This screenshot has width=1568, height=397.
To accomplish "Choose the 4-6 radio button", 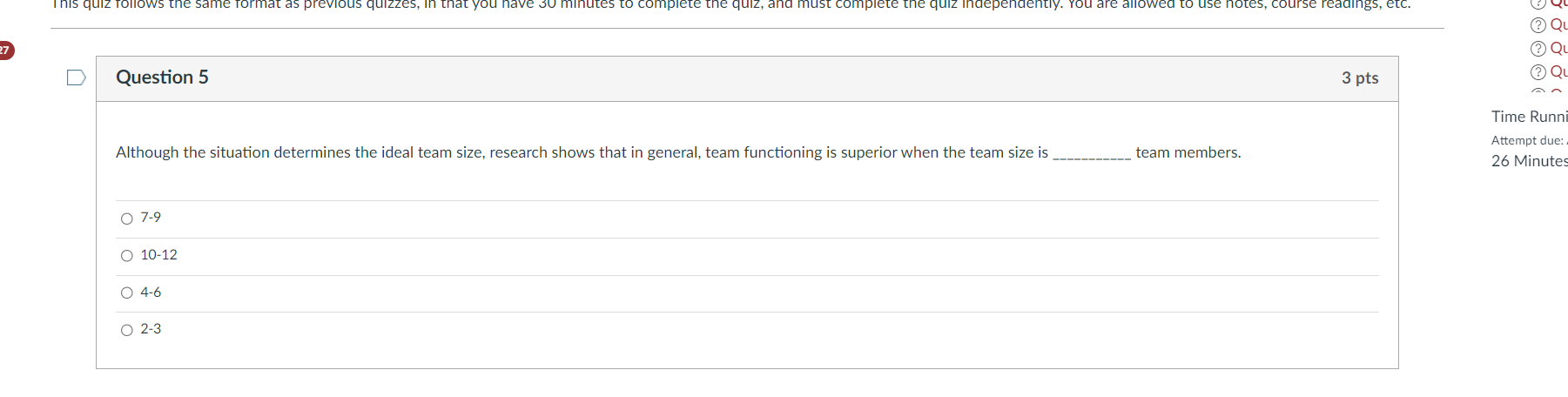I will (127, 293).
